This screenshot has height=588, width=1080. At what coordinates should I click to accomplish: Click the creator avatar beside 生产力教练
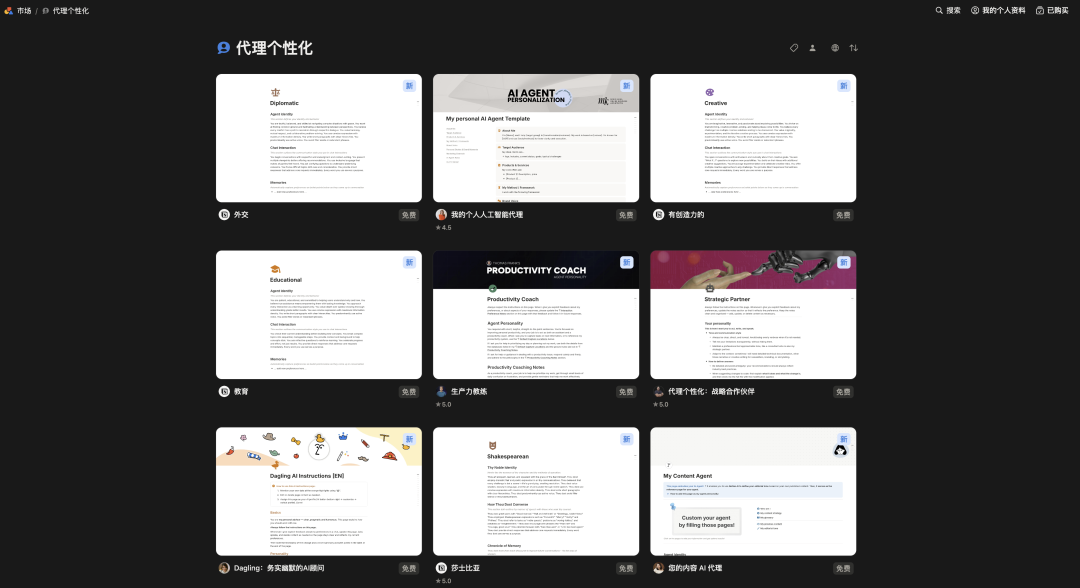coord(441,391)
